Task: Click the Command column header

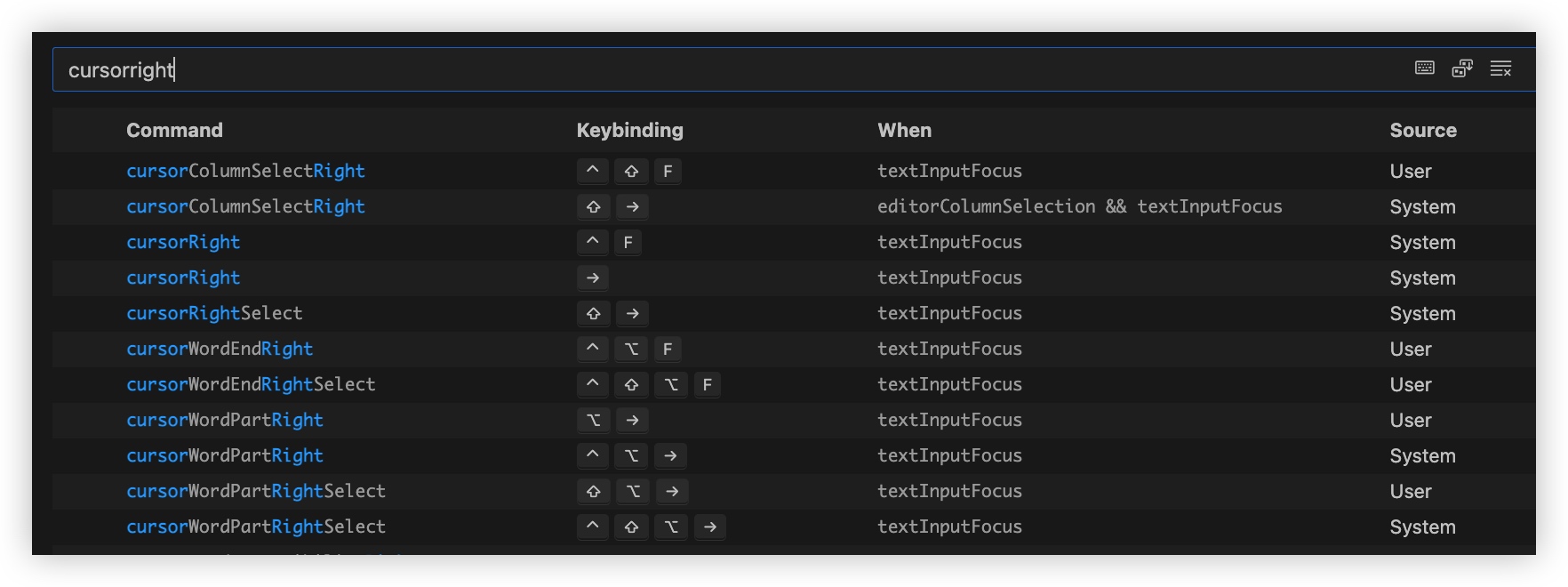Action: (174, 130)
